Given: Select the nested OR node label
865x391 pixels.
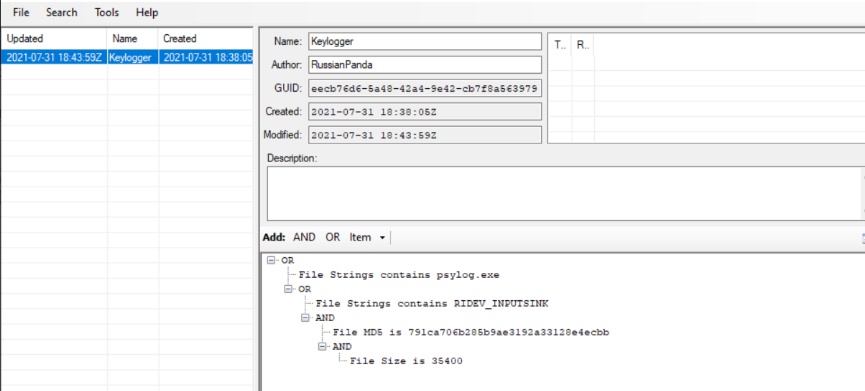Looking at the screenshot, I should 305,289.
